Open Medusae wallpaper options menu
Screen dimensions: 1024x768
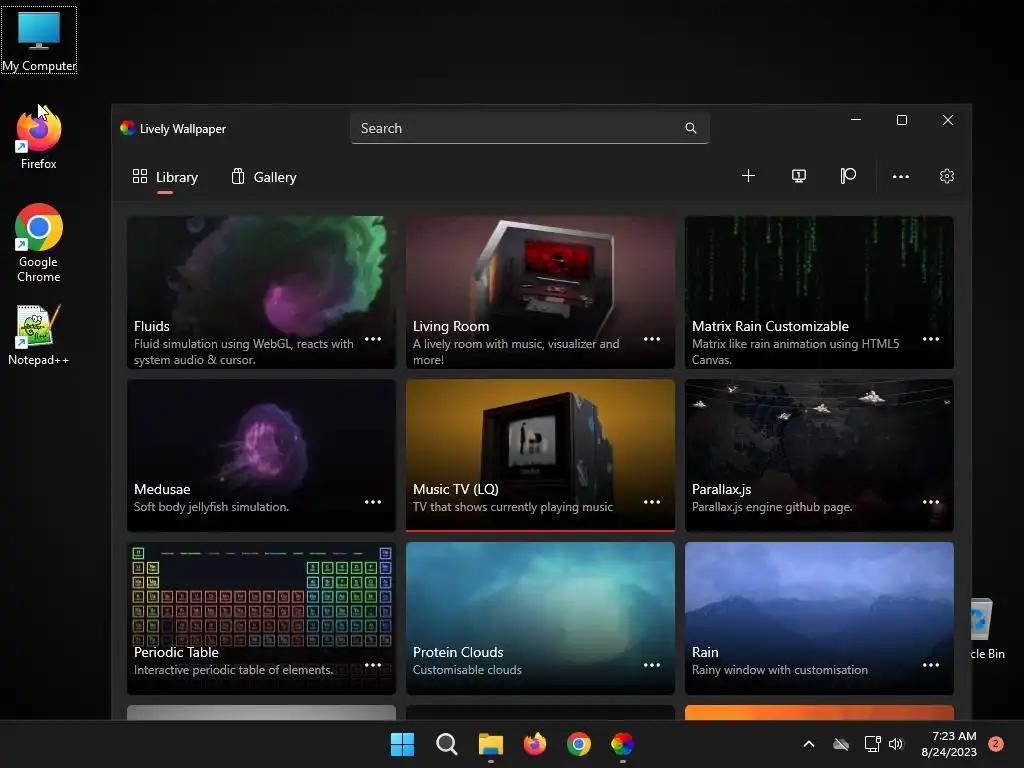click(x=373, y=502)
